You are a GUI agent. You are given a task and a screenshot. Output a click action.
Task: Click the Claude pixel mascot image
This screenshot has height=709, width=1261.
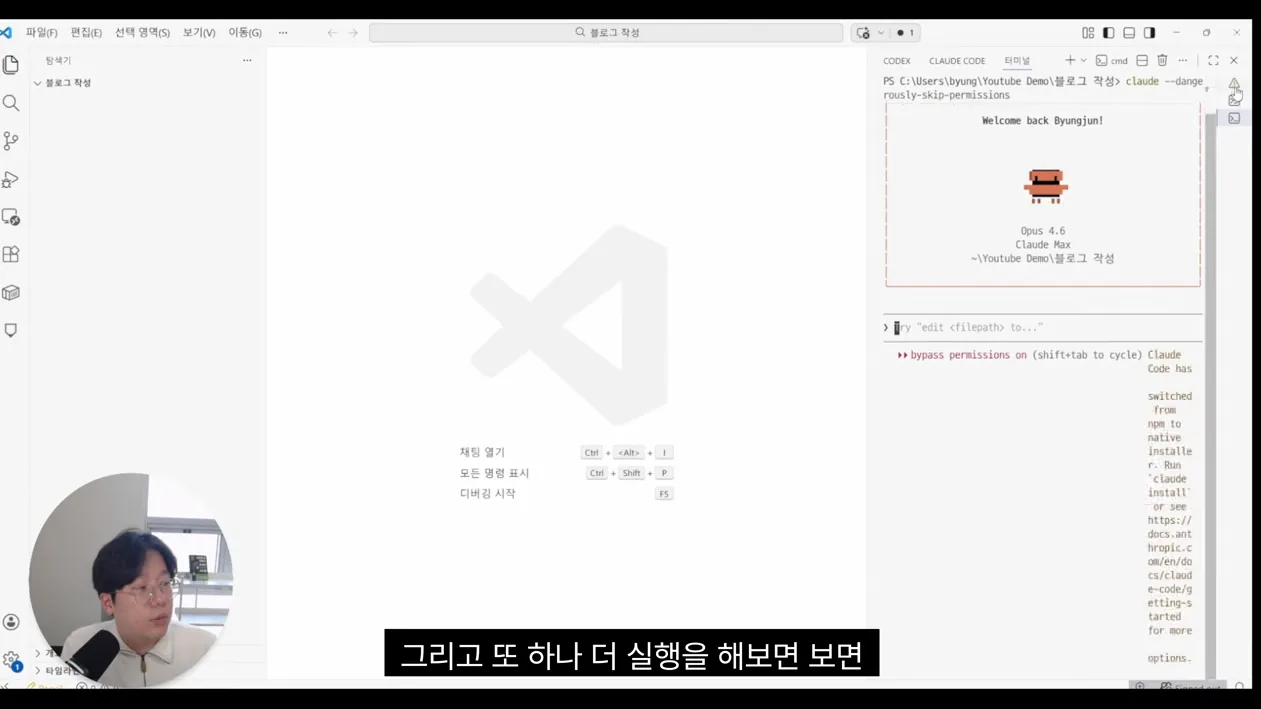(x=1045, y=187)
